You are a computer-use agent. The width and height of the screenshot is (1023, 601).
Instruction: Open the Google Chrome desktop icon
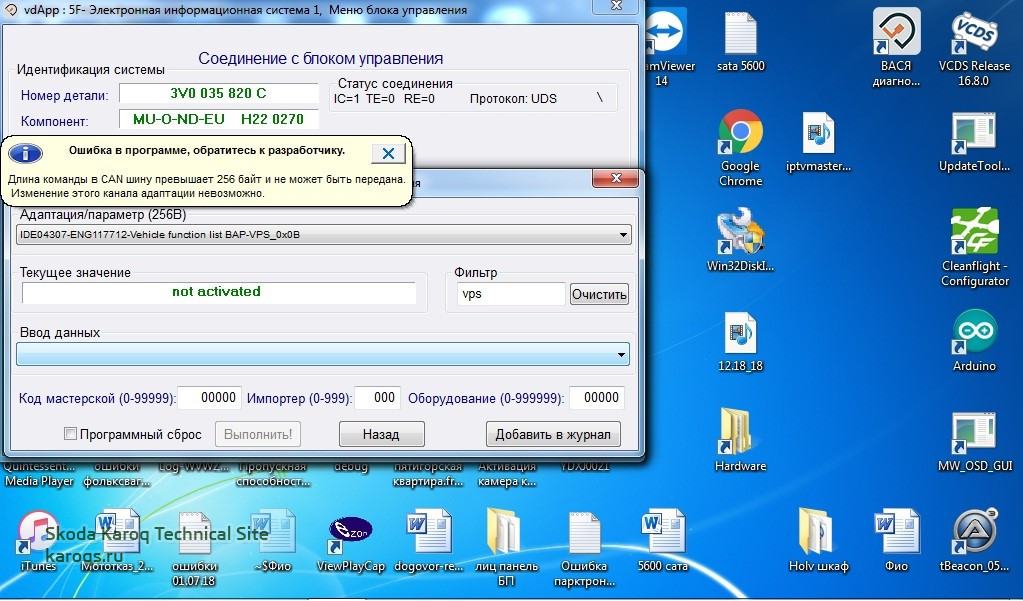tap(740, 133)
